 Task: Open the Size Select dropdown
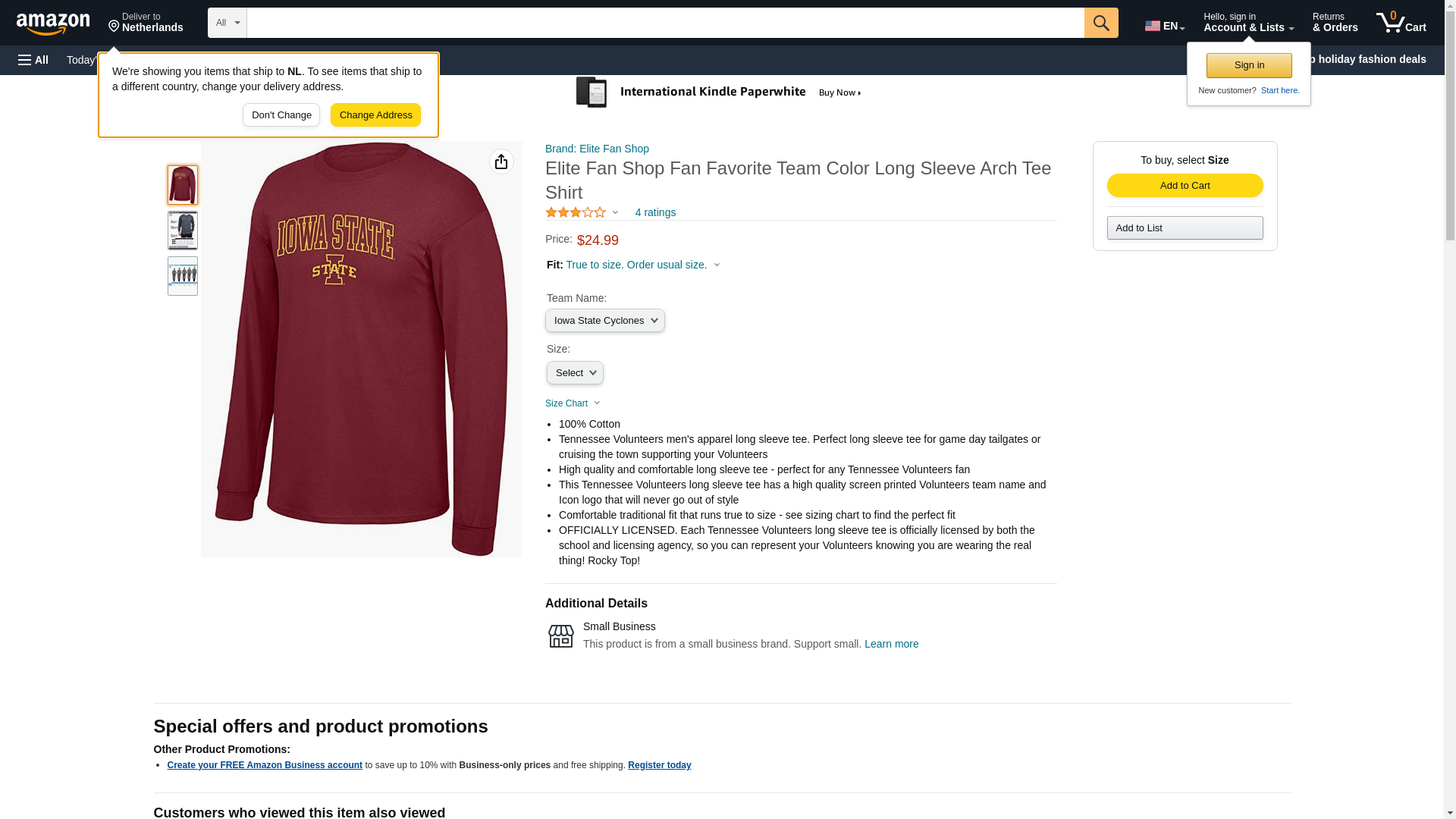pyautogui.click(x=575, y=373)
